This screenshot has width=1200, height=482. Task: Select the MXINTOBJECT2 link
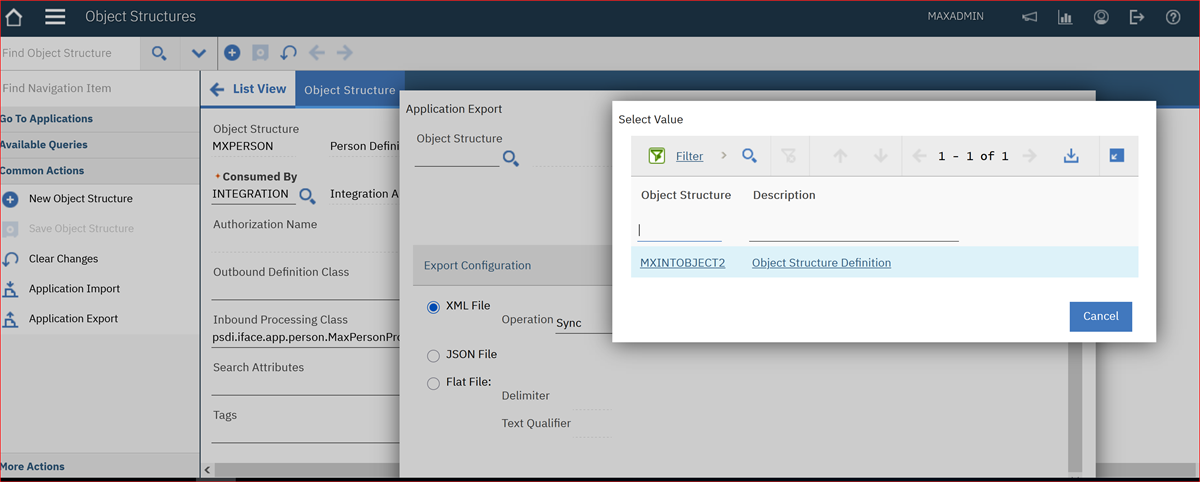pos(683,263)
